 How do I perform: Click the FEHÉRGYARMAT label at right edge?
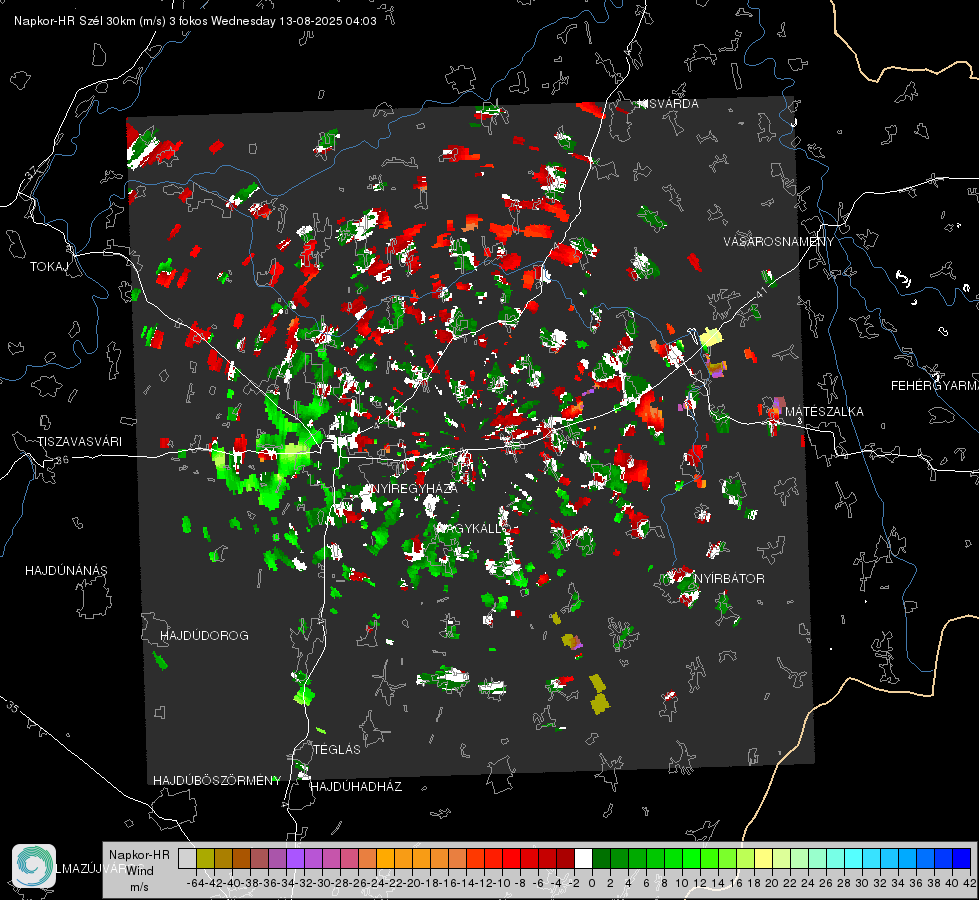point(935,386)
